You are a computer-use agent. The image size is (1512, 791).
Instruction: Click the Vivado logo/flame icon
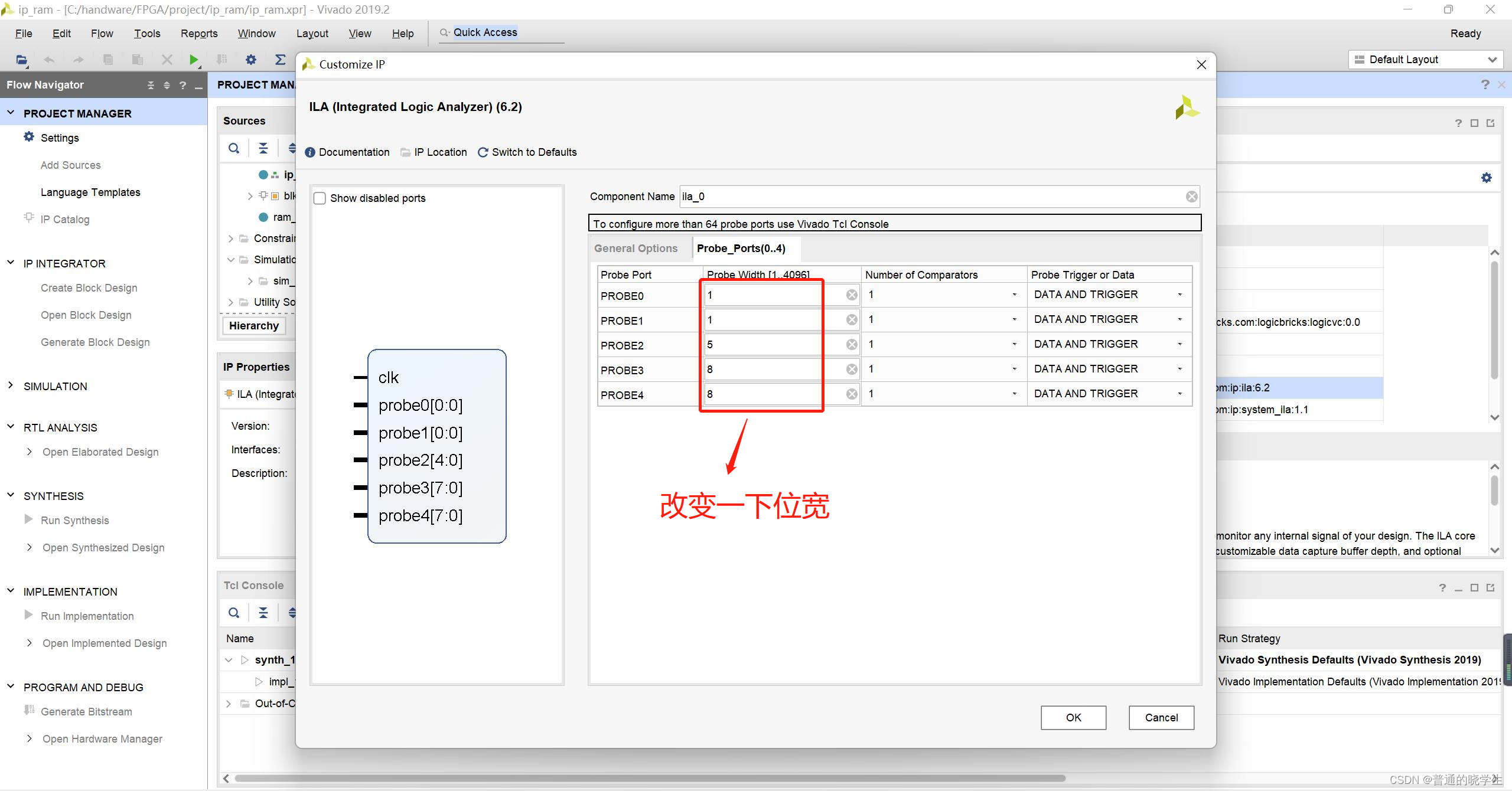point(1183,109)
